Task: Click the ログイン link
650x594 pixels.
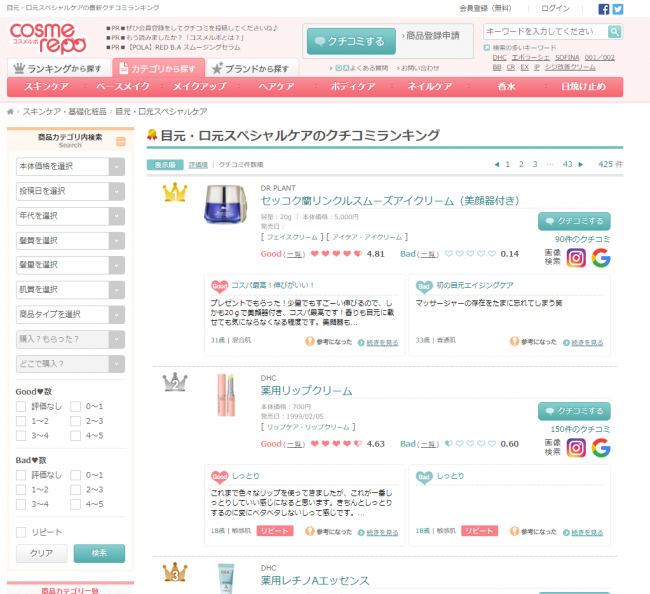Action: 555,8
